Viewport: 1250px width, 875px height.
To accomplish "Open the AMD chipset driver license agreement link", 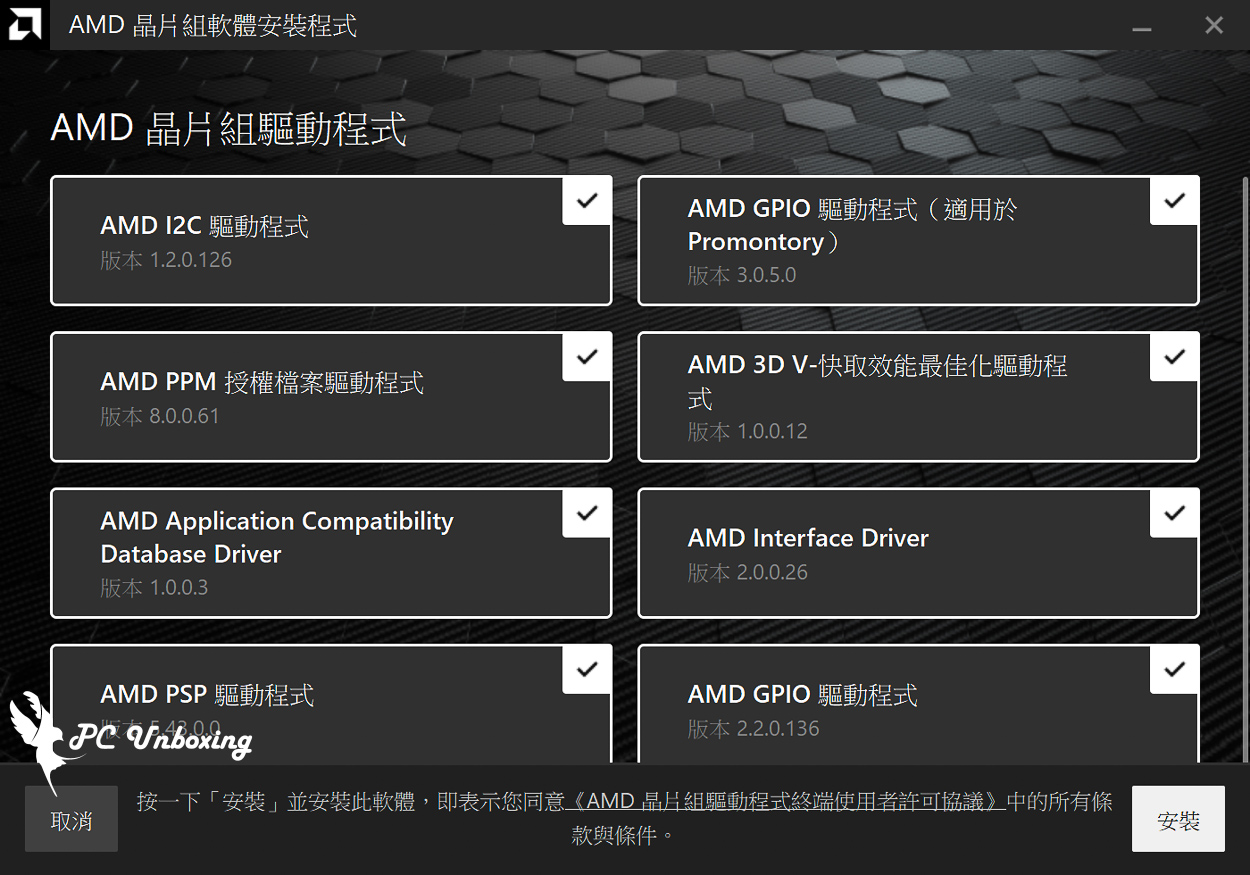I will (x=785, y=802).
